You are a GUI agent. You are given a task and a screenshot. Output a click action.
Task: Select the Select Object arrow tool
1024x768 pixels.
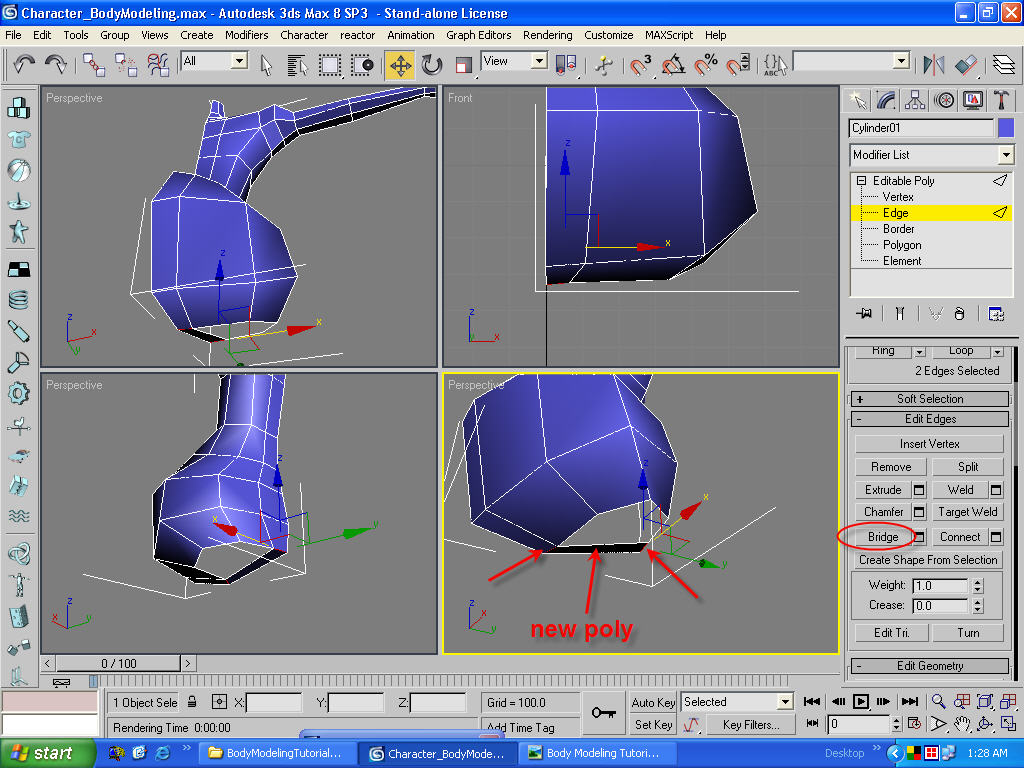(266, 65)
